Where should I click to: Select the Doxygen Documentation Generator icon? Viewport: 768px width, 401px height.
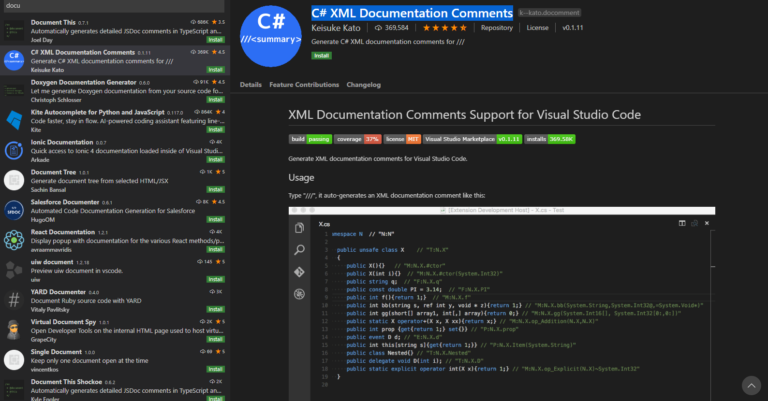point(14,90)
